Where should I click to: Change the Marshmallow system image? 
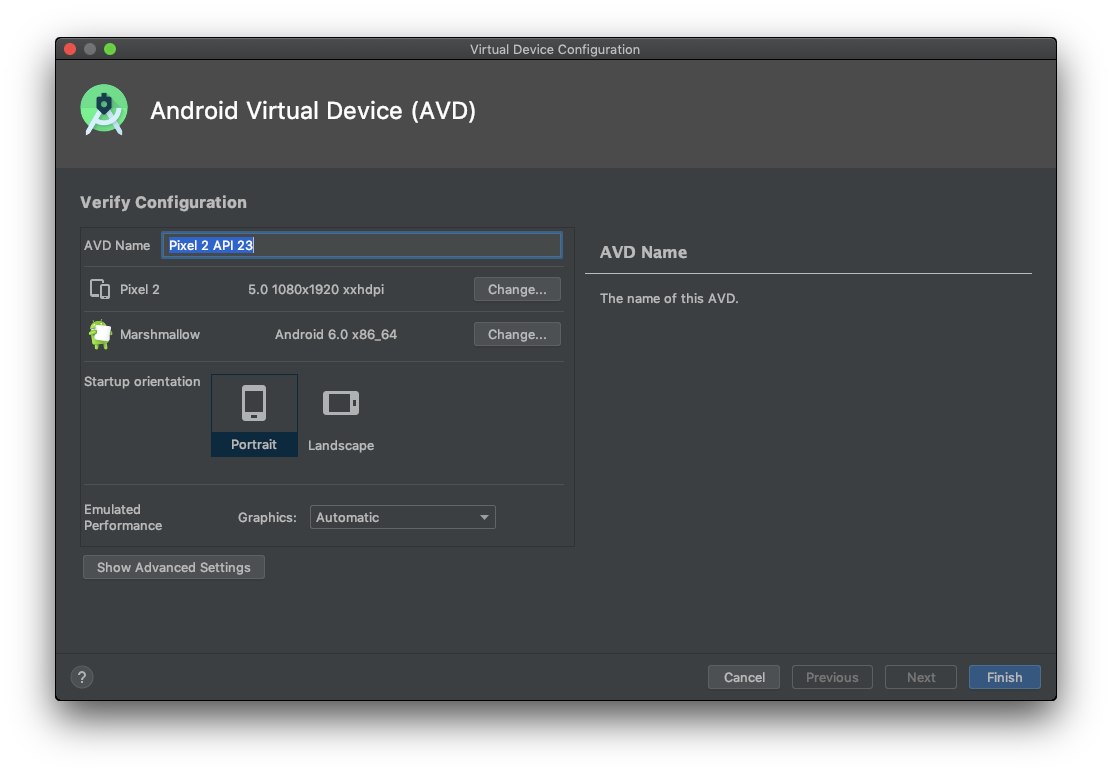[x=517, y=334]
